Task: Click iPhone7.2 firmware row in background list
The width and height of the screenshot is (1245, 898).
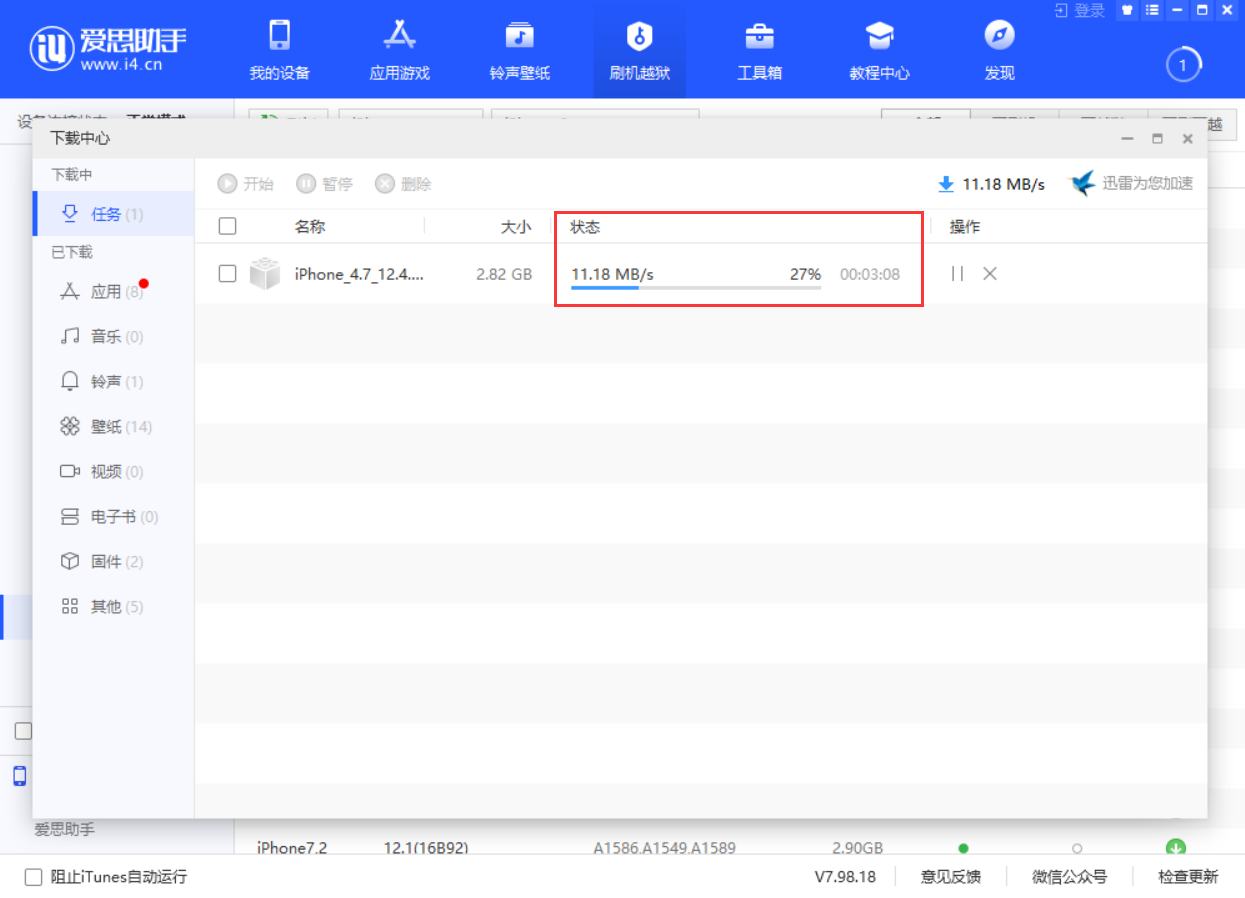Action: (x=739, y=848)
